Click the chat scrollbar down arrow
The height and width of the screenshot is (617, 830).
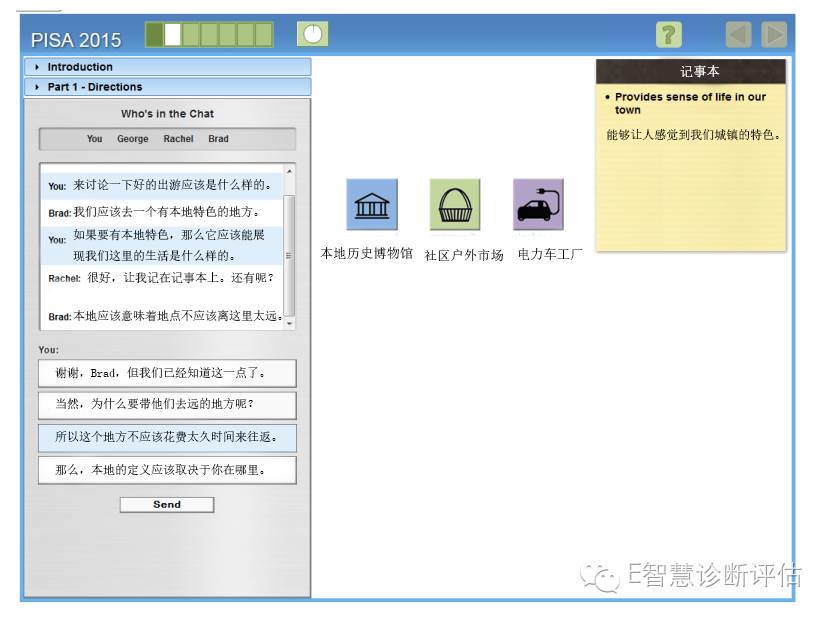[x=289, y=323]
